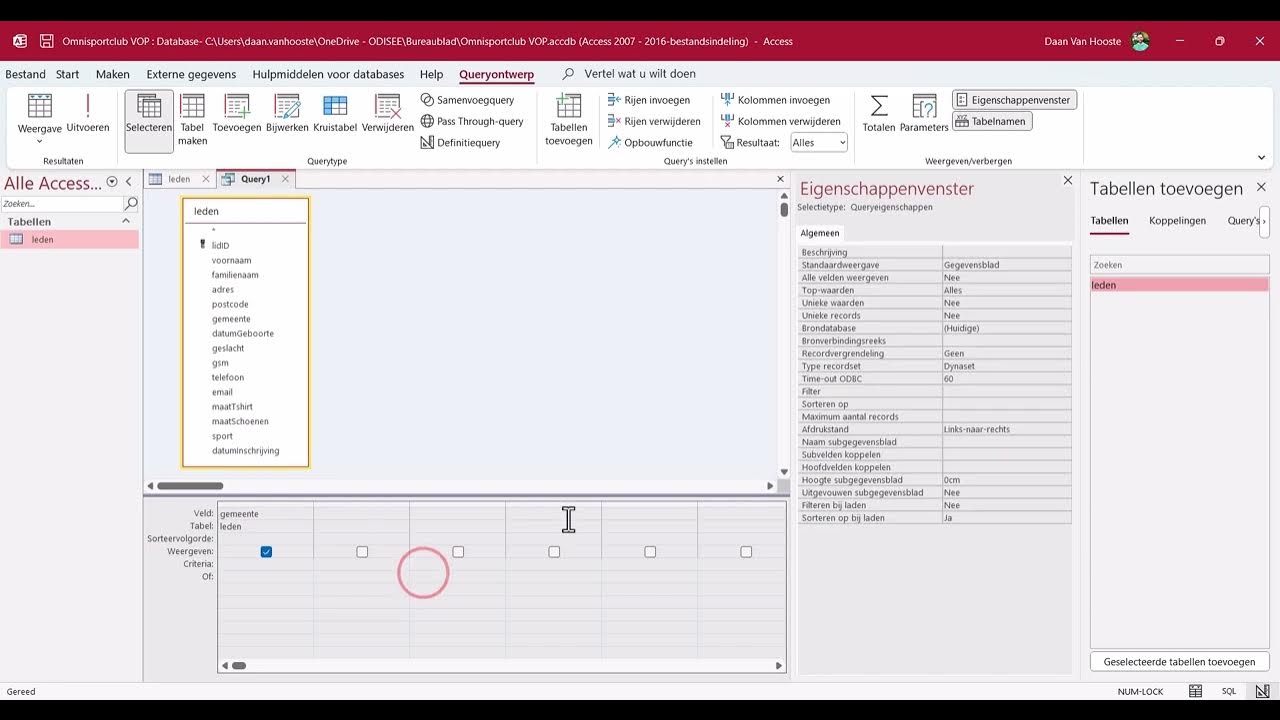Screen dimensions: 1280x720
Task: Click Kolommen invoegen
Action: click(x=775, y=100)
